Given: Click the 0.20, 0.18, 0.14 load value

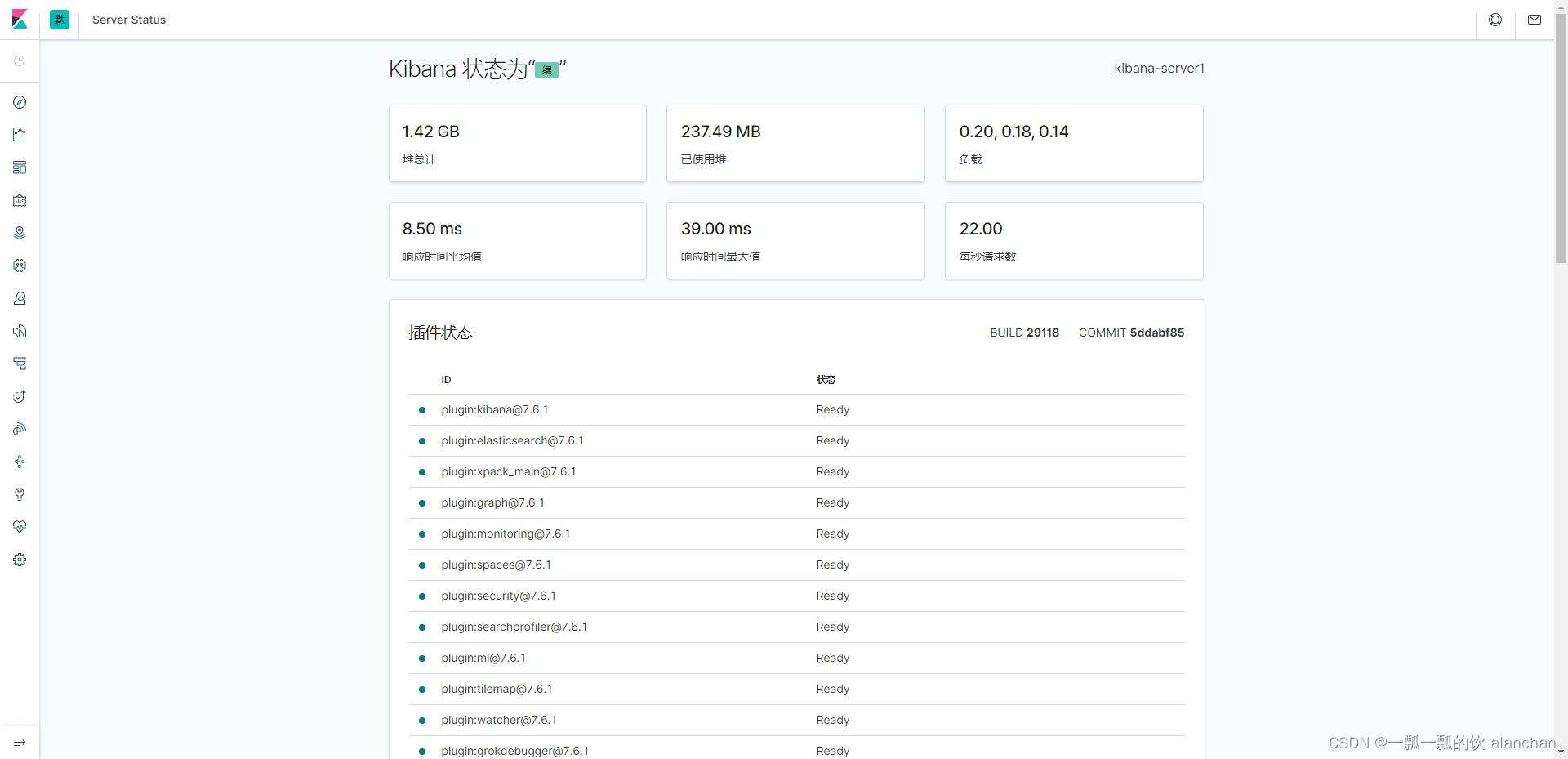Looking at the screenshot, I should (x=1013, y=132).
